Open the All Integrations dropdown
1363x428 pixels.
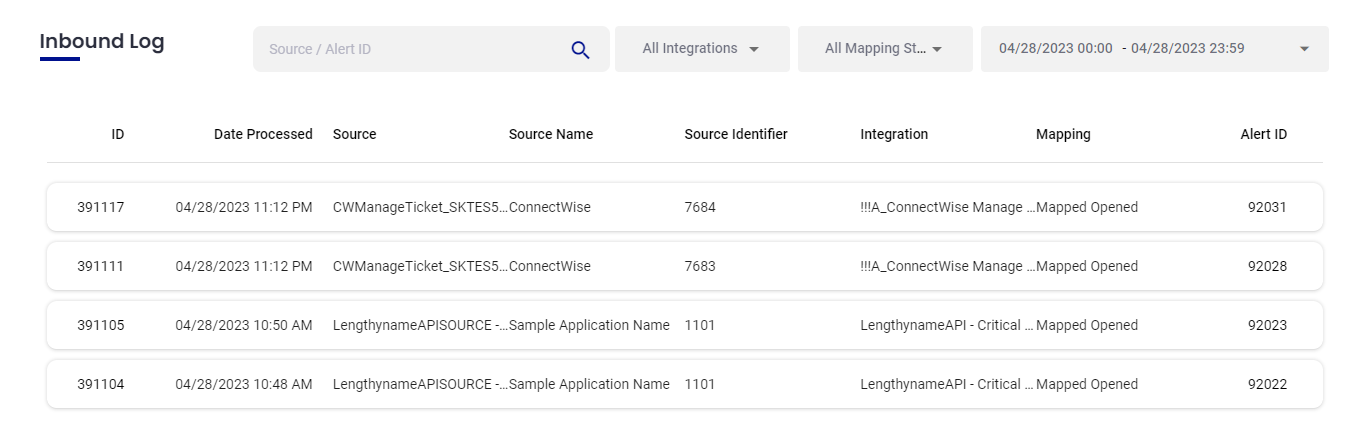pyautogui.click(x=701, y=49)
